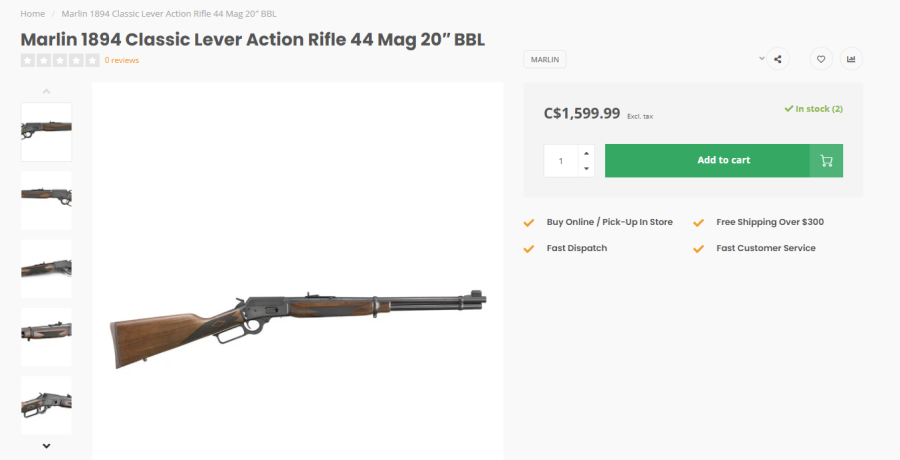The image size is (900, 460).
Task: Click the quantity input field
Action: point(561,160)
